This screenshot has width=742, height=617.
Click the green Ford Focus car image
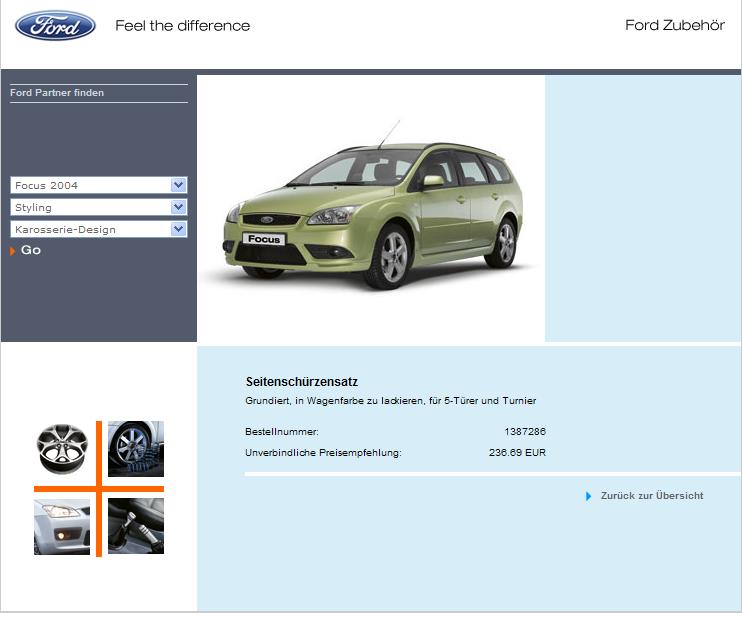(371, 212)
